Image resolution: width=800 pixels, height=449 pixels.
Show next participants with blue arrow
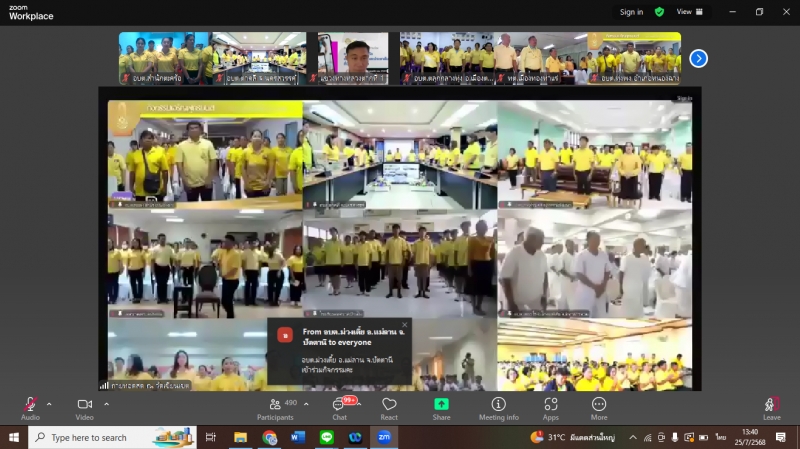pos(698,59)
